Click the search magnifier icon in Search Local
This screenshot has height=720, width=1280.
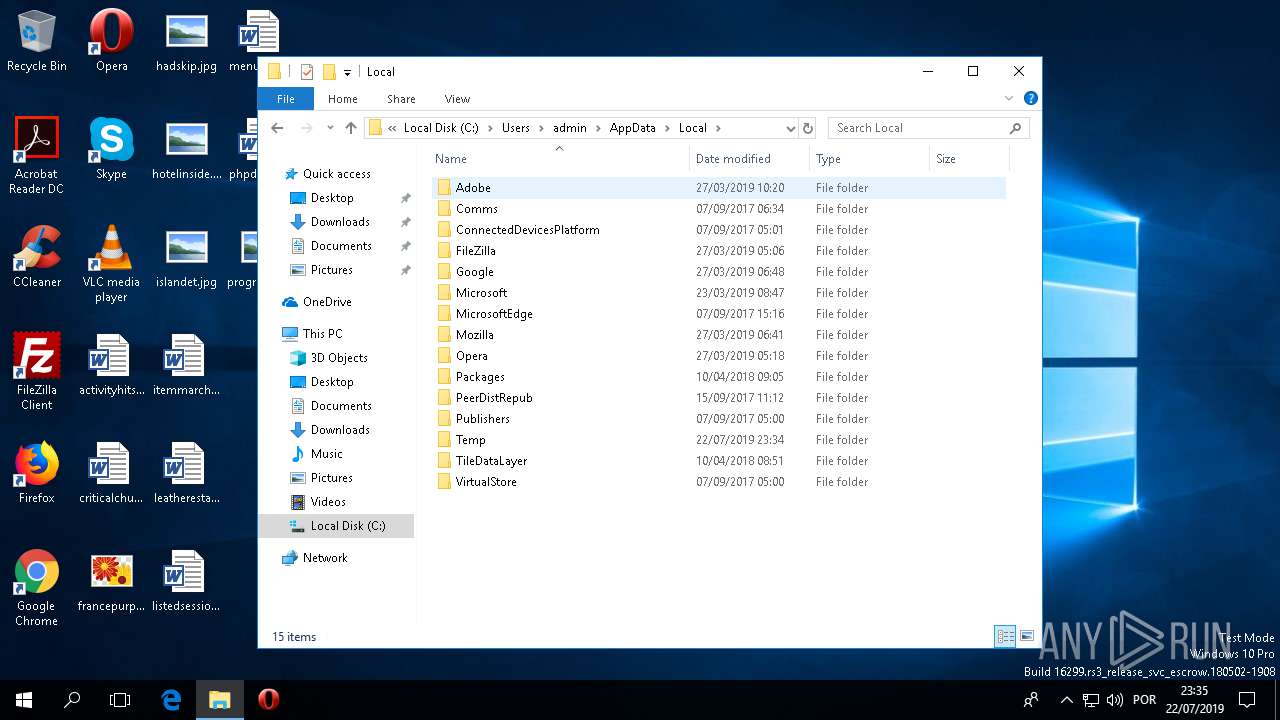click(x=1015, y=128)
